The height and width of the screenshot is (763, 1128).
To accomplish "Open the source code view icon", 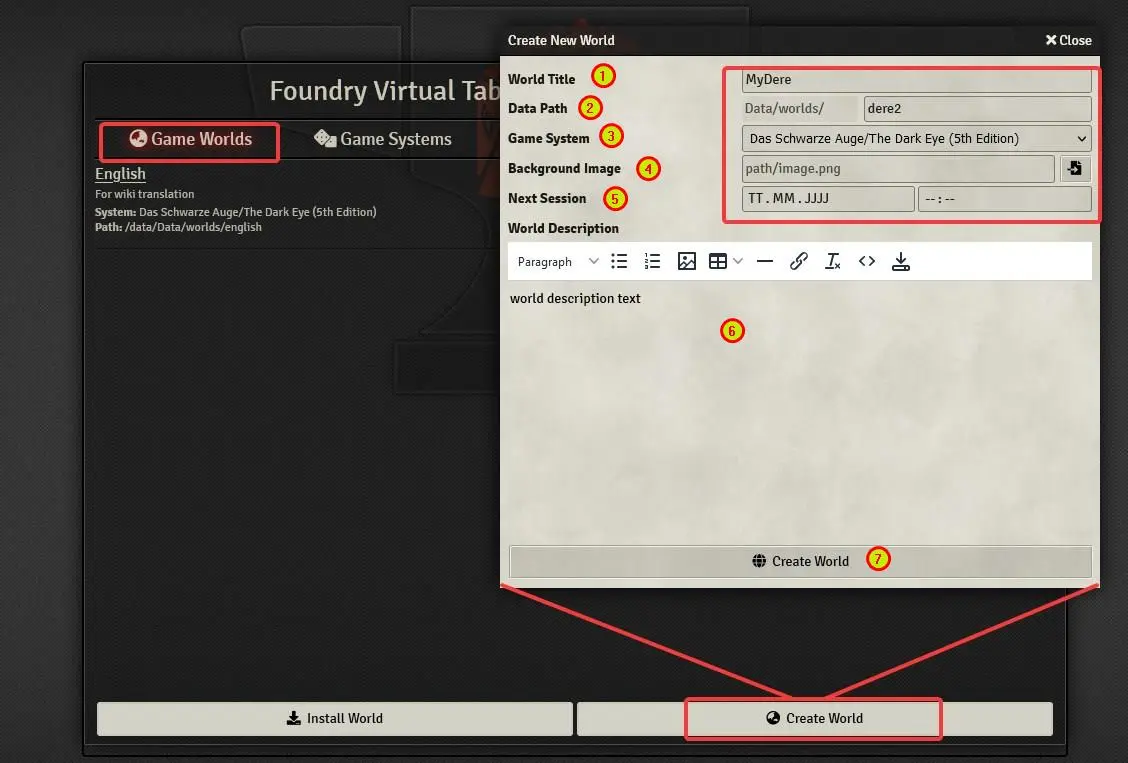I will click(x=867, y=261).
